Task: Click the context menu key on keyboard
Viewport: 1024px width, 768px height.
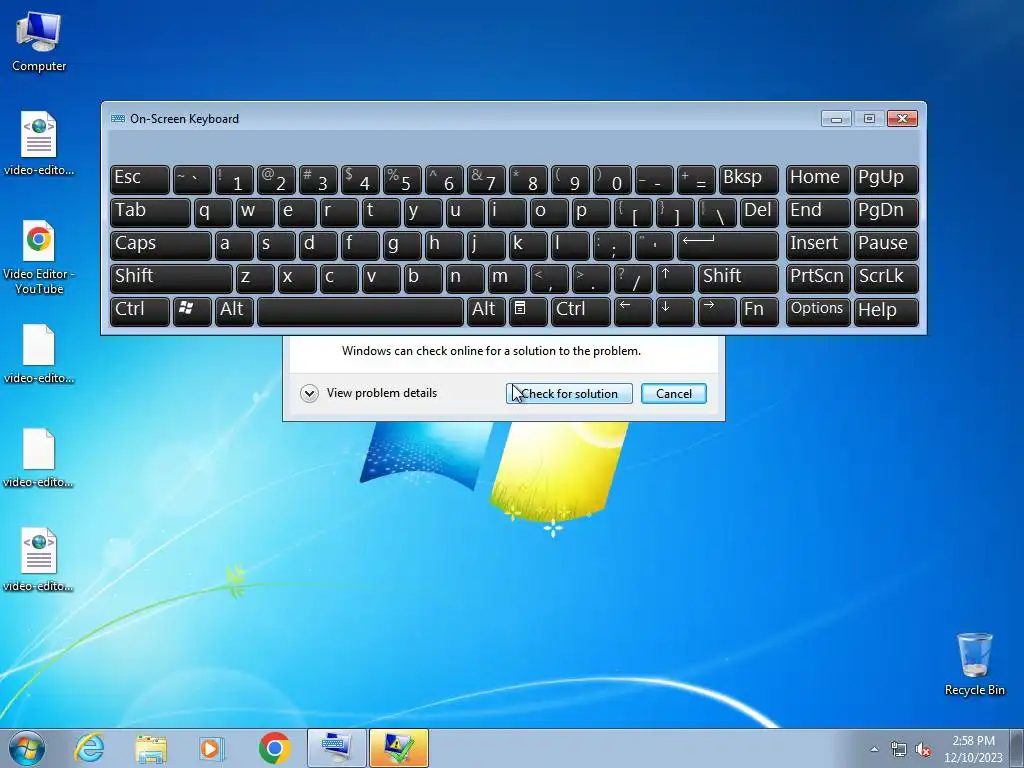Action: [x=528, y=311]
